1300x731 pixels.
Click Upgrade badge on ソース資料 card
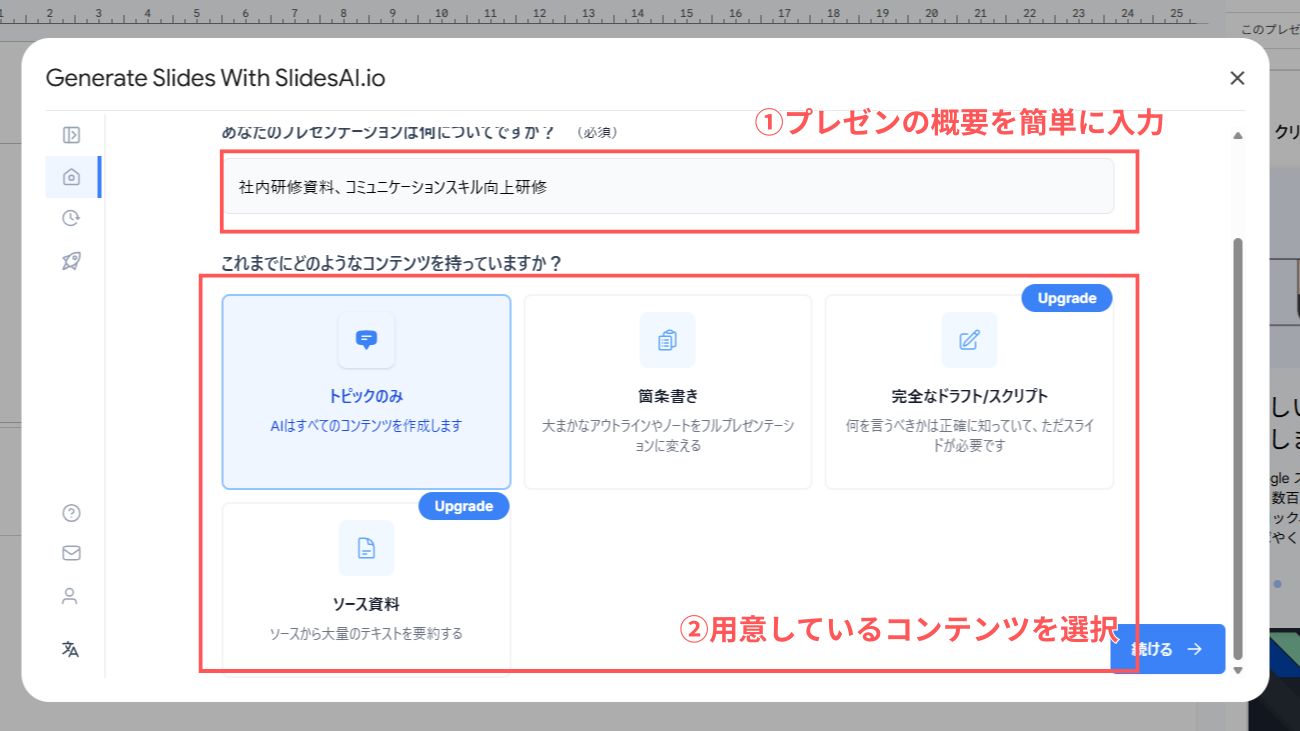coord(463,507)
